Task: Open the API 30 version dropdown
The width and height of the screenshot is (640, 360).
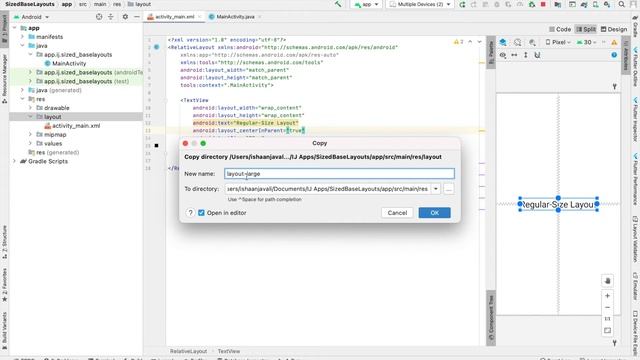Action: 587,42
